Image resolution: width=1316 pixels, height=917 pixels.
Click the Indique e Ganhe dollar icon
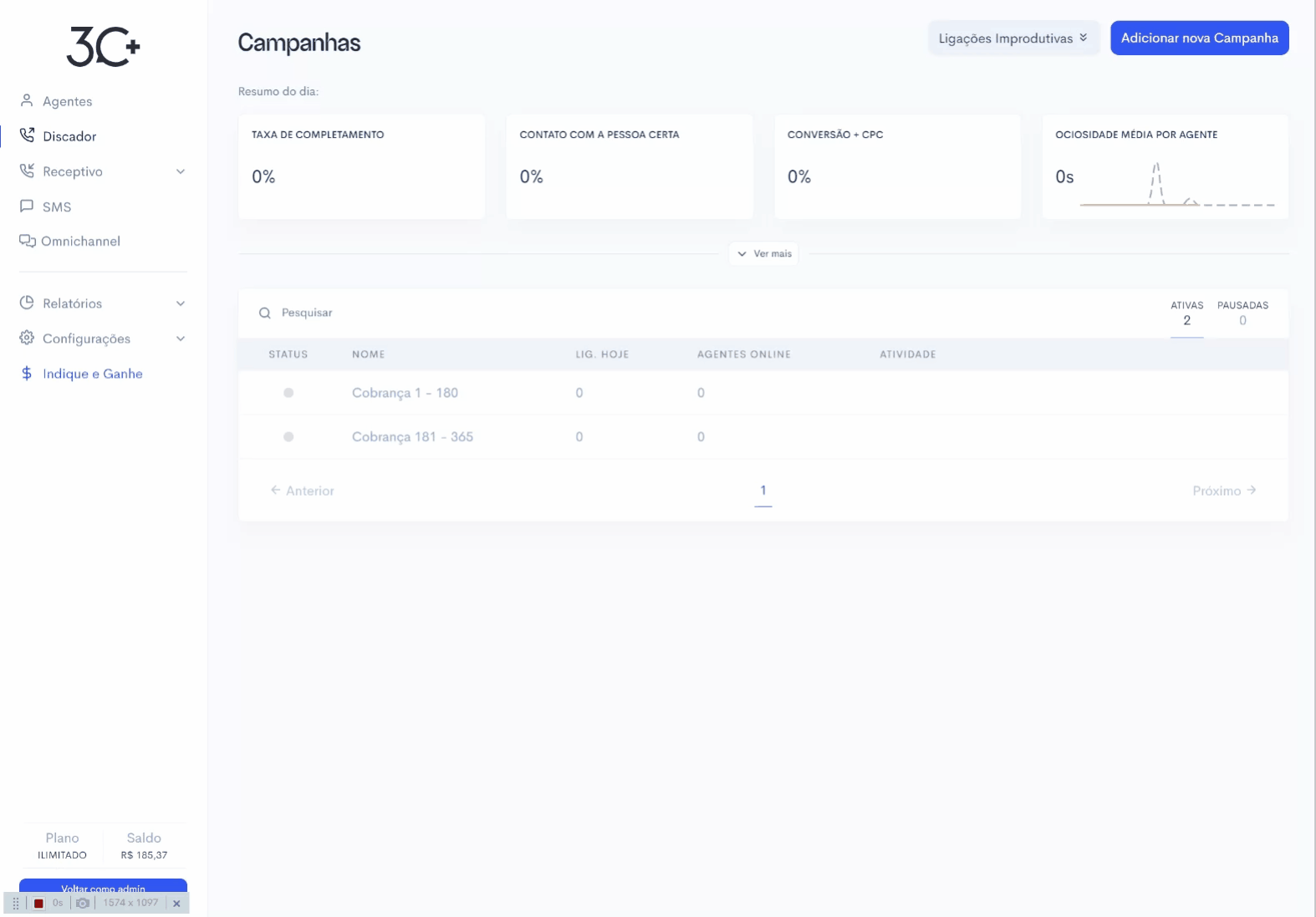tap(27, 373)
